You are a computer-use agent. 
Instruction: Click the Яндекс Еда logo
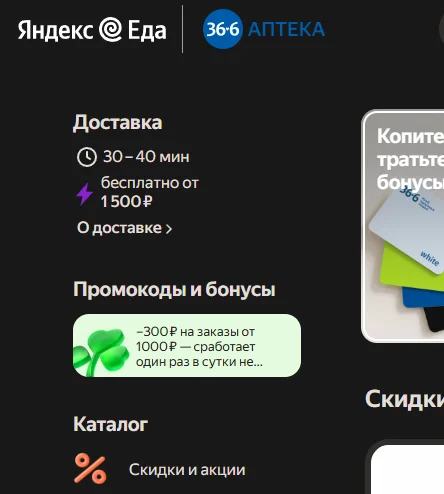pyautogui.click(x=92, y=30)
